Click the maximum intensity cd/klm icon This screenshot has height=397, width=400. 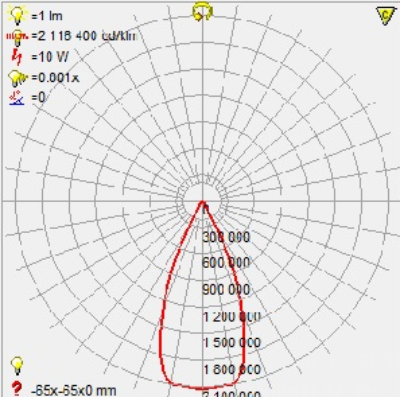(17, 37)
